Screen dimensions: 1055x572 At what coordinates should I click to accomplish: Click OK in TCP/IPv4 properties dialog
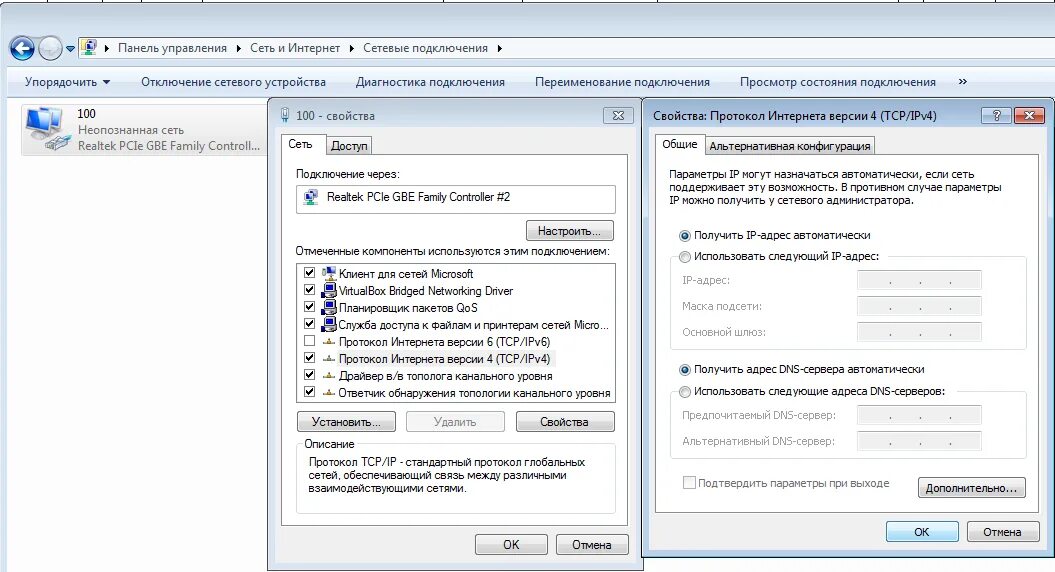point(922,532)
